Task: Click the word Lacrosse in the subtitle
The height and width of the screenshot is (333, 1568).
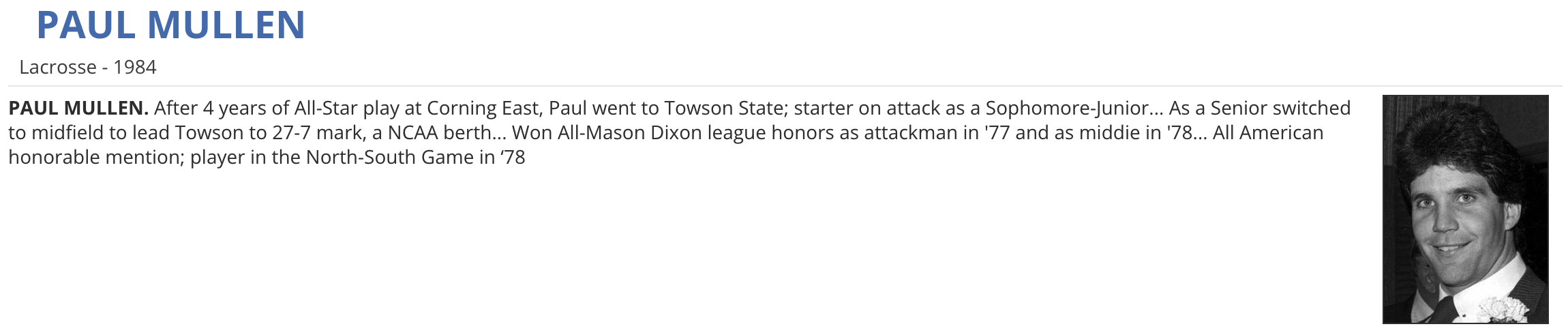Action: (58, 67)
